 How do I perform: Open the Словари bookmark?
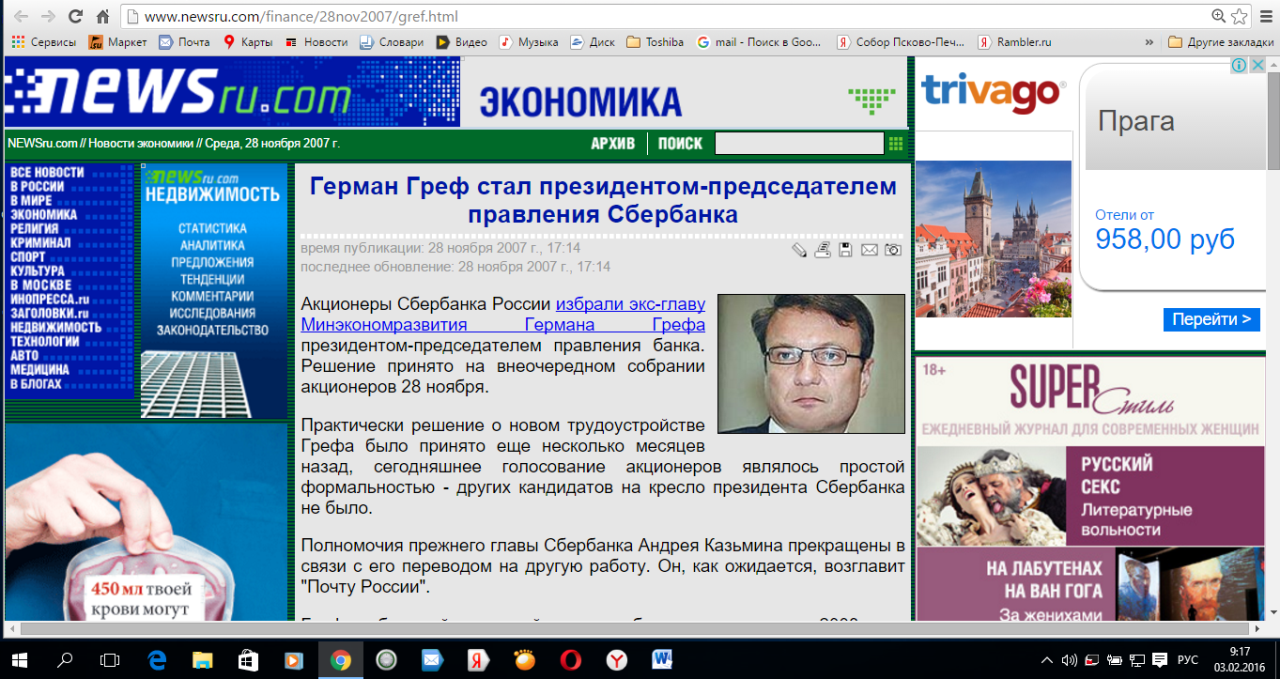[x=392, y=42]
